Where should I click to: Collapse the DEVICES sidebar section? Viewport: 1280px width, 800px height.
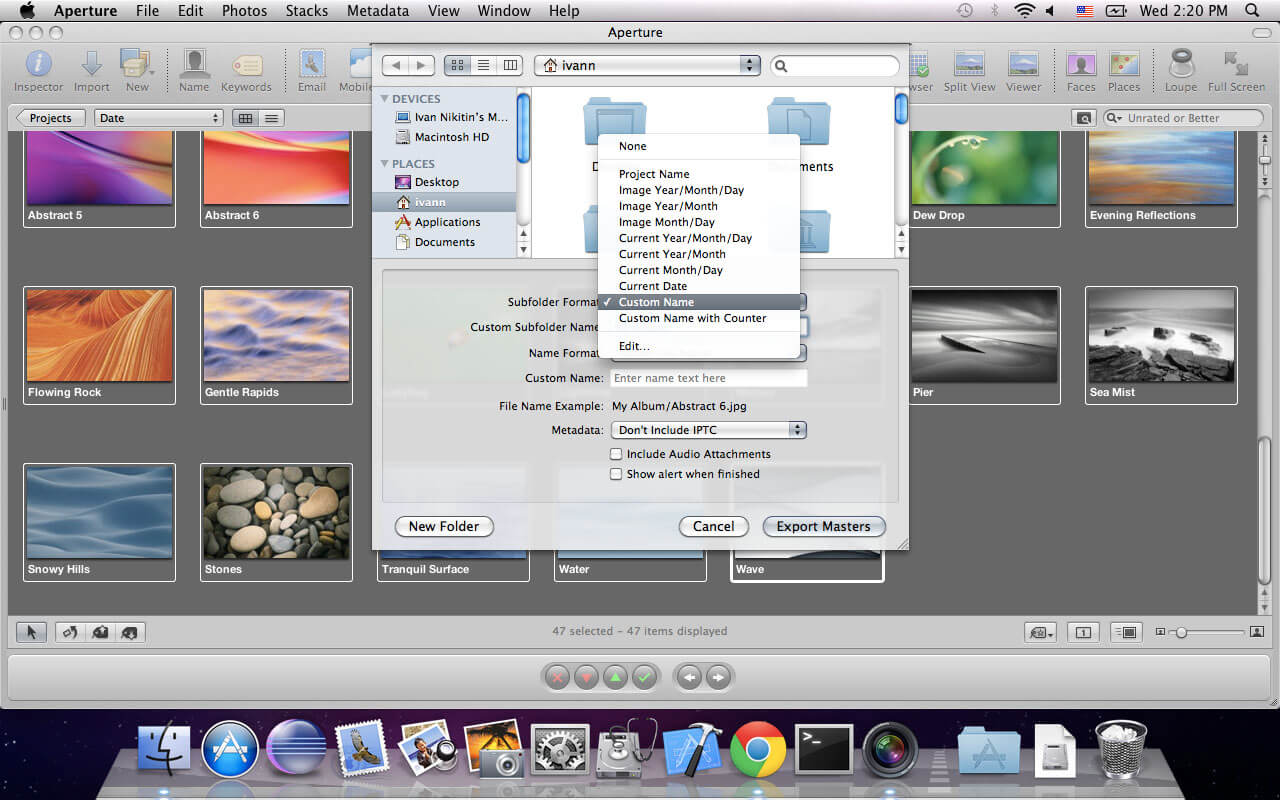coord(385,99)
